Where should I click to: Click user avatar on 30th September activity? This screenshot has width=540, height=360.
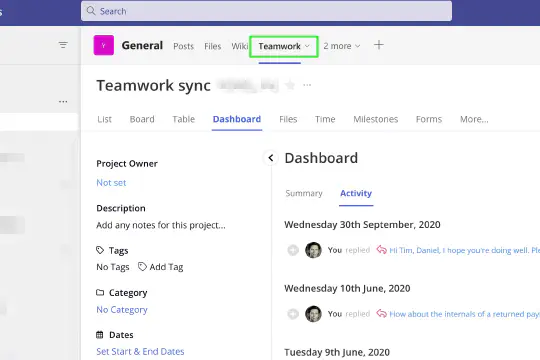(x=313, y=250)
